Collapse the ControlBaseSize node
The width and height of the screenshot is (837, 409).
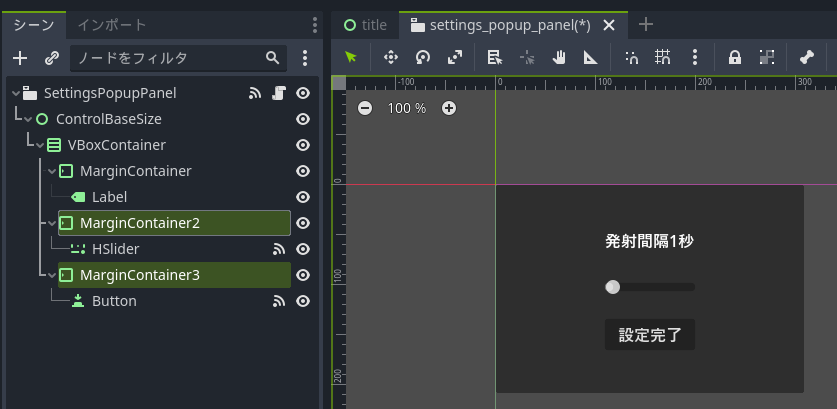click(x=28, y=120)
